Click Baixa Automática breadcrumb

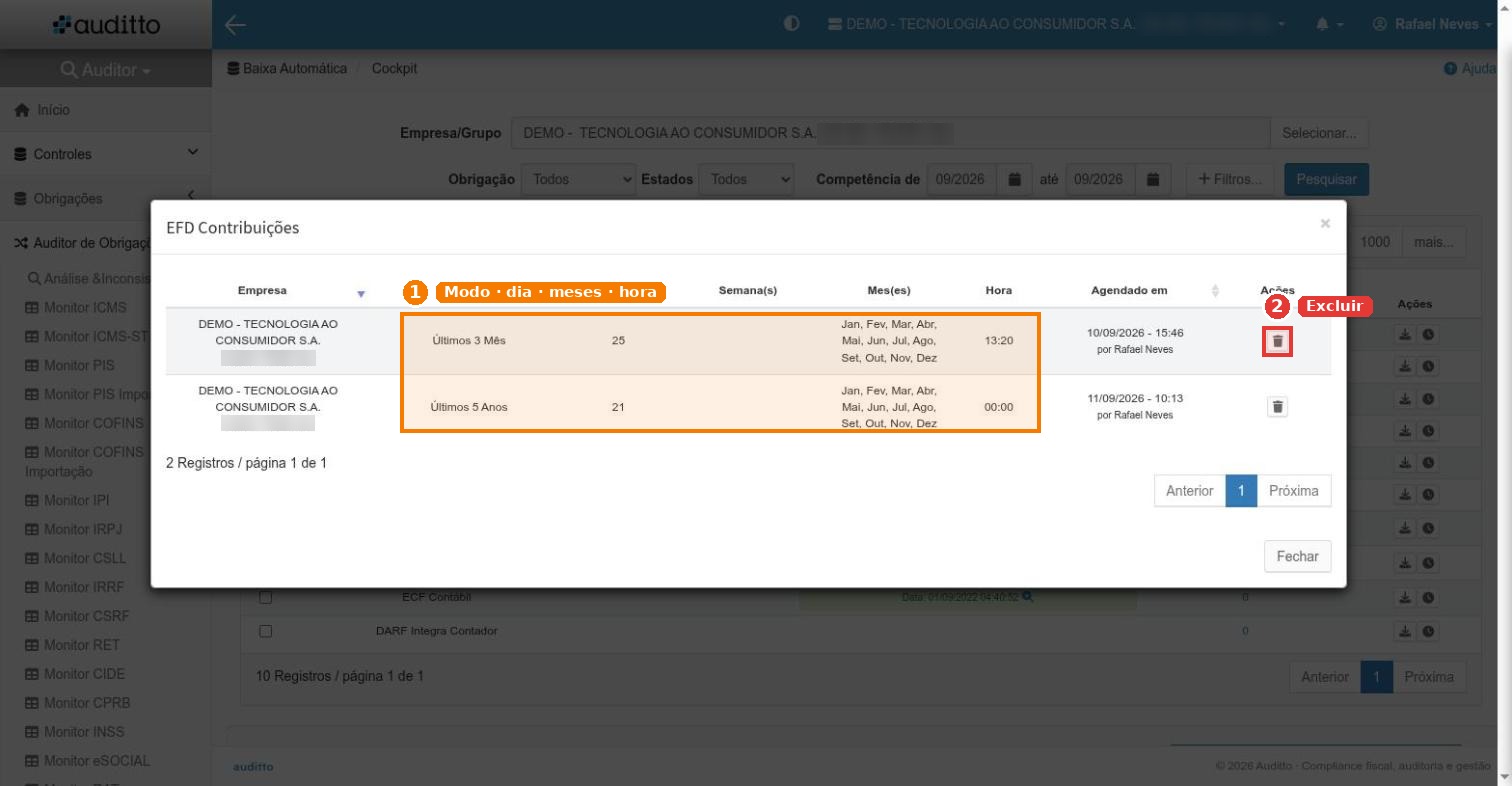pos(288,69)
